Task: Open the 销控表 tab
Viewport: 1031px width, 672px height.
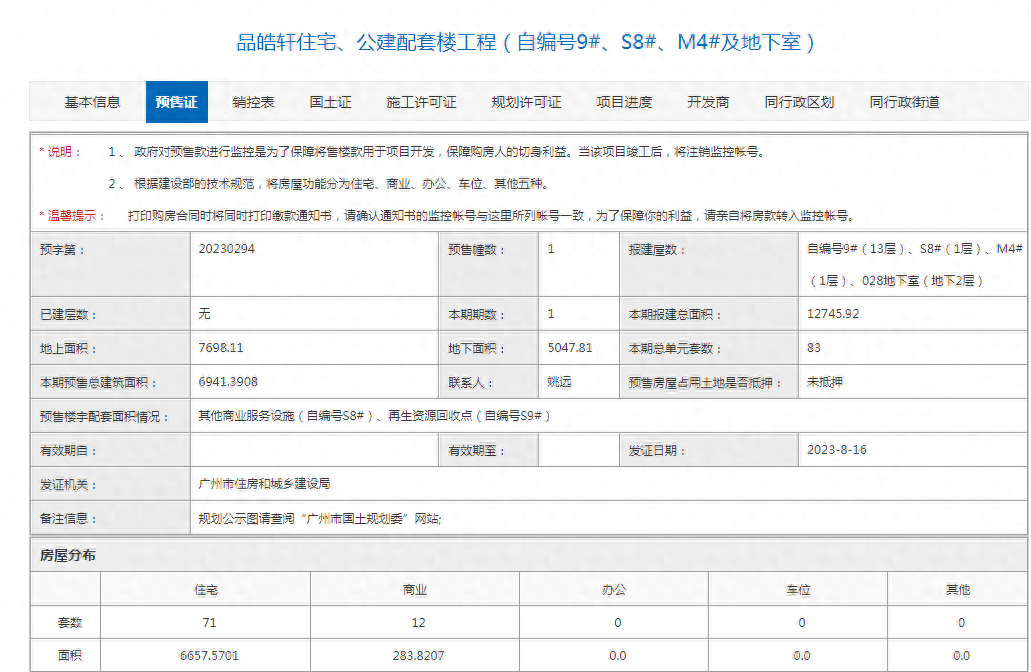Action: click(x=253, y=101)
